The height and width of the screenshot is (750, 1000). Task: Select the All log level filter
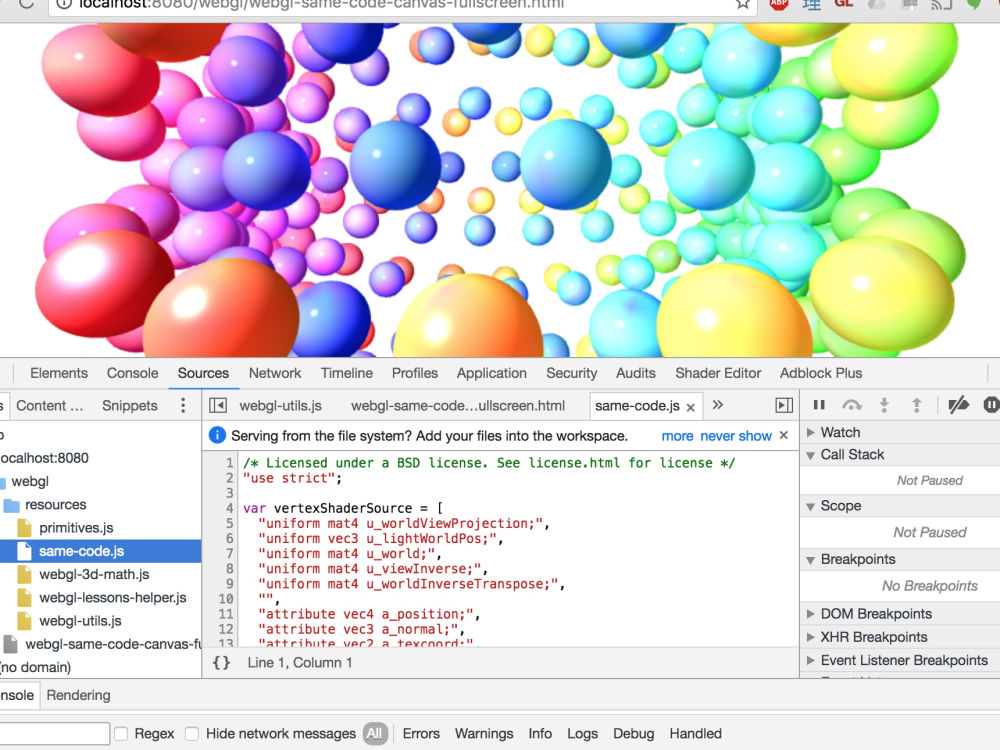click(x=374, y=733)
